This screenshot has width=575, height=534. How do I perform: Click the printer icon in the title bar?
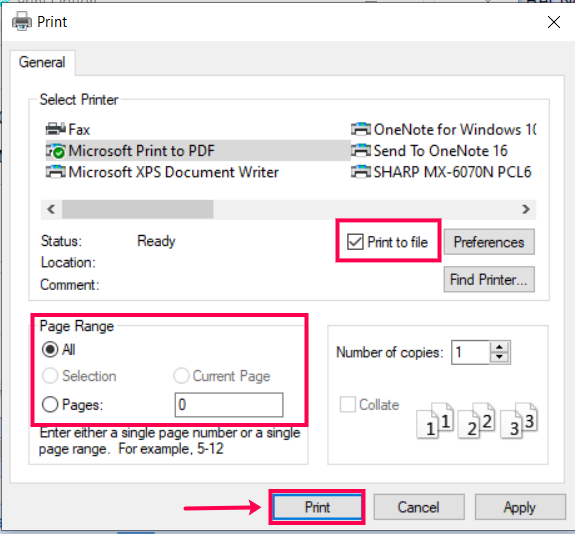tap(22, 21)
